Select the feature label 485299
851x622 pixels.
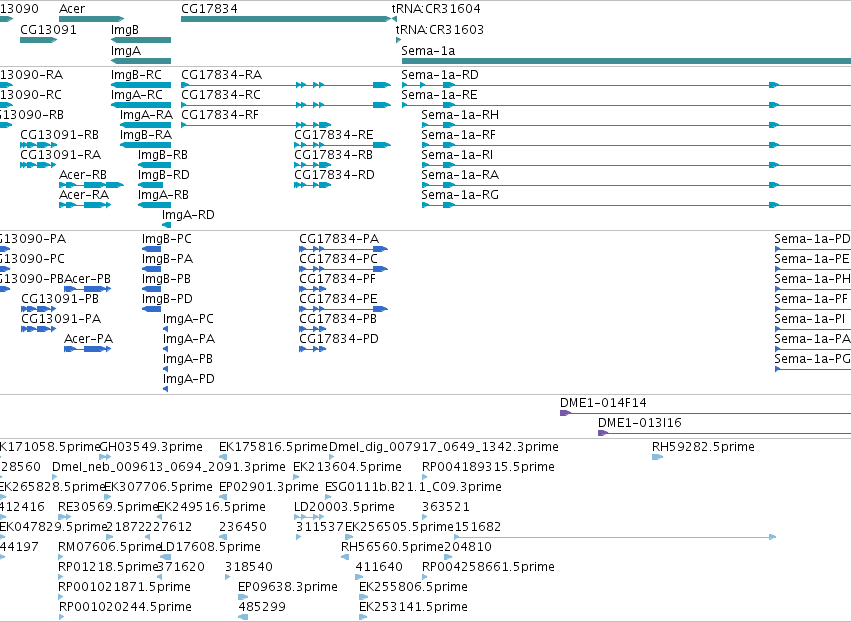[262, 607]
